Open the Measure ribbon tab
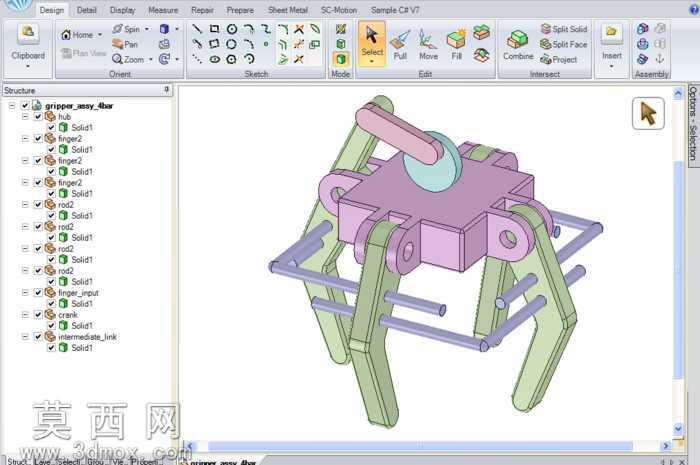 click(163, 10)
